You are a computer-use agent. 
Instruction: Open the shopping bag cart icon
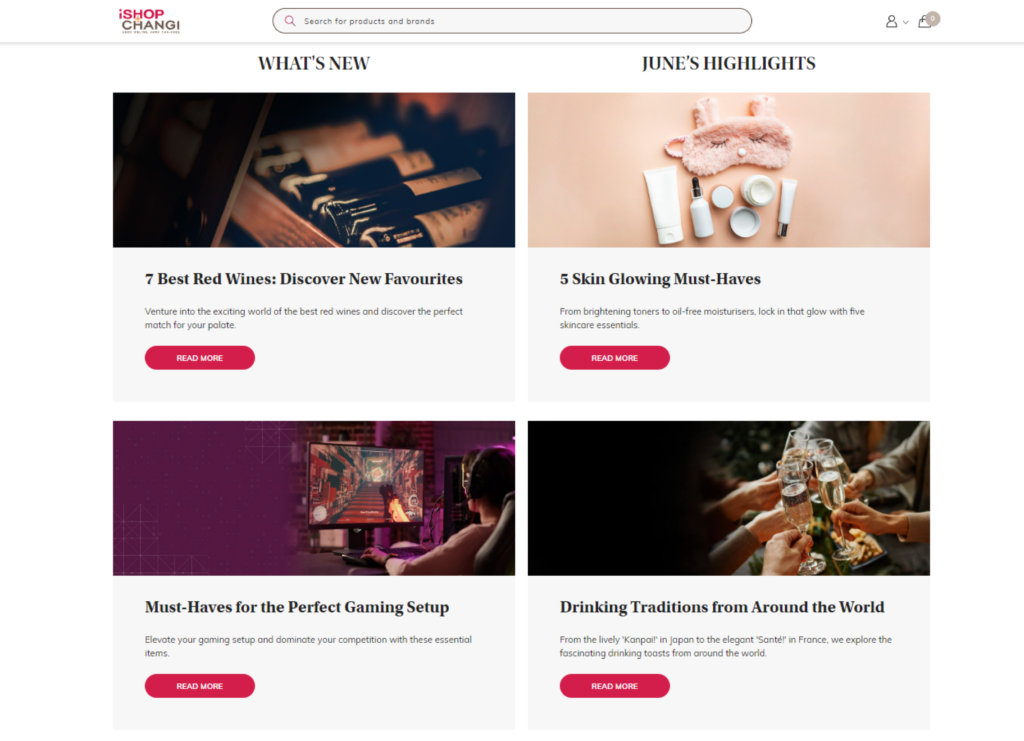pos(924,22)
